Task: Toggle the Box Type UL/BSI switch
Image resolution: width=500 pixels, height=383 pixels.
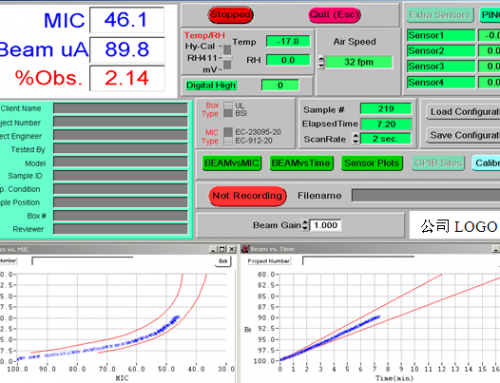Action: (x=228, y=110)
